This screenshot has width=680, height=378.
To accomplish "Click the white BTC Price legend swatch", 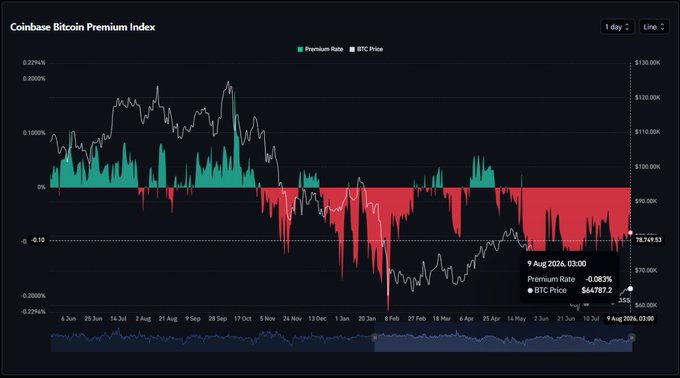I will (x=352, y=49).
